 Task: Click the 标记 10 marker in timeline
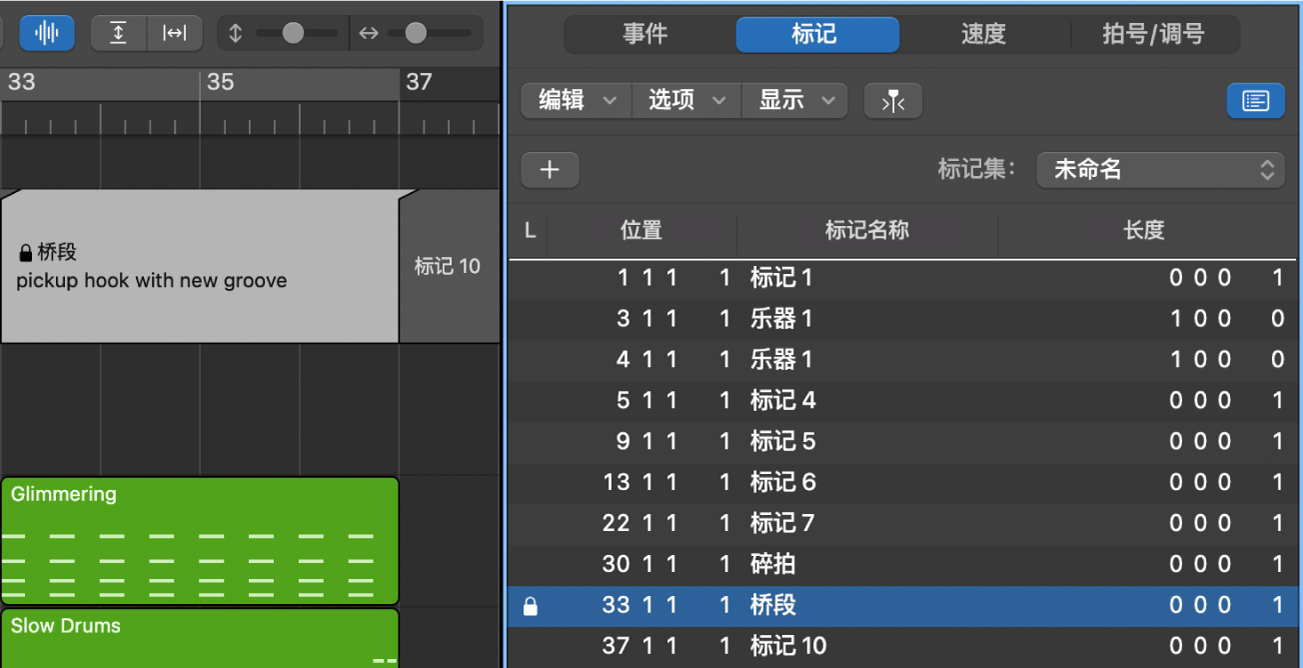[x=448, y=266]
